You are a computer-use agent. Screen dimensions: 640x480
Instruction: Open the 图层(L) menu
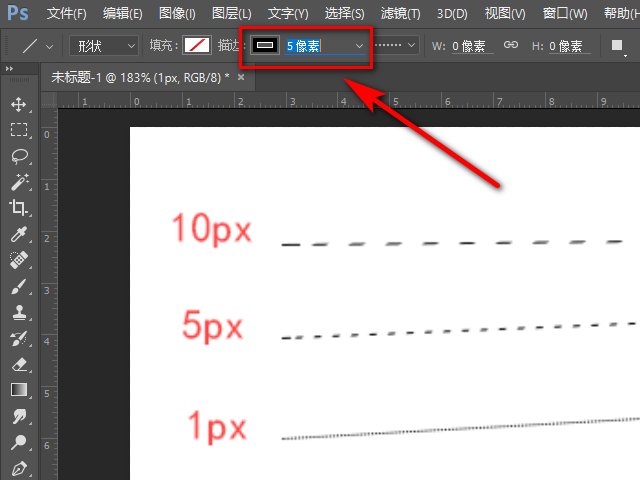232,14
